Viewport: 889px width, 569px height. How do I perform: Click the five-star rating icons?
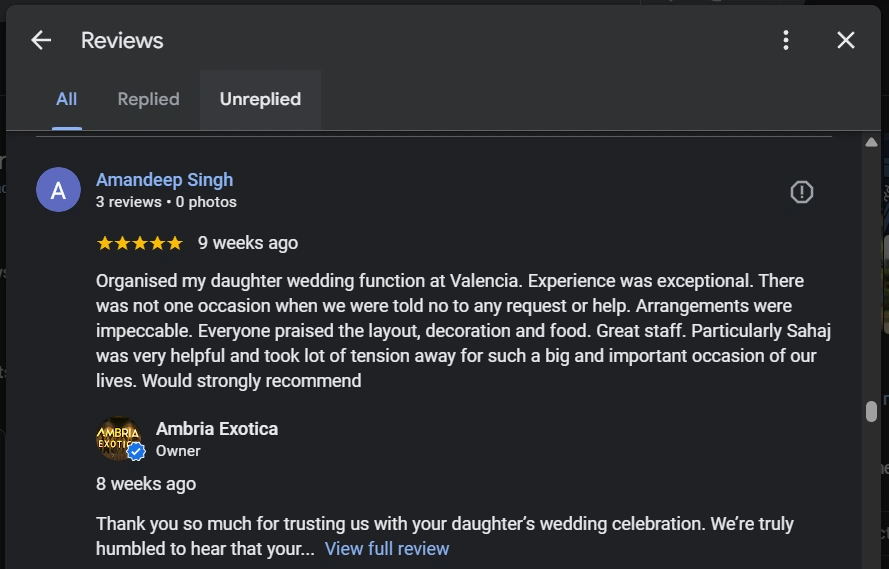pyautogui.click(x=139, y=243)
